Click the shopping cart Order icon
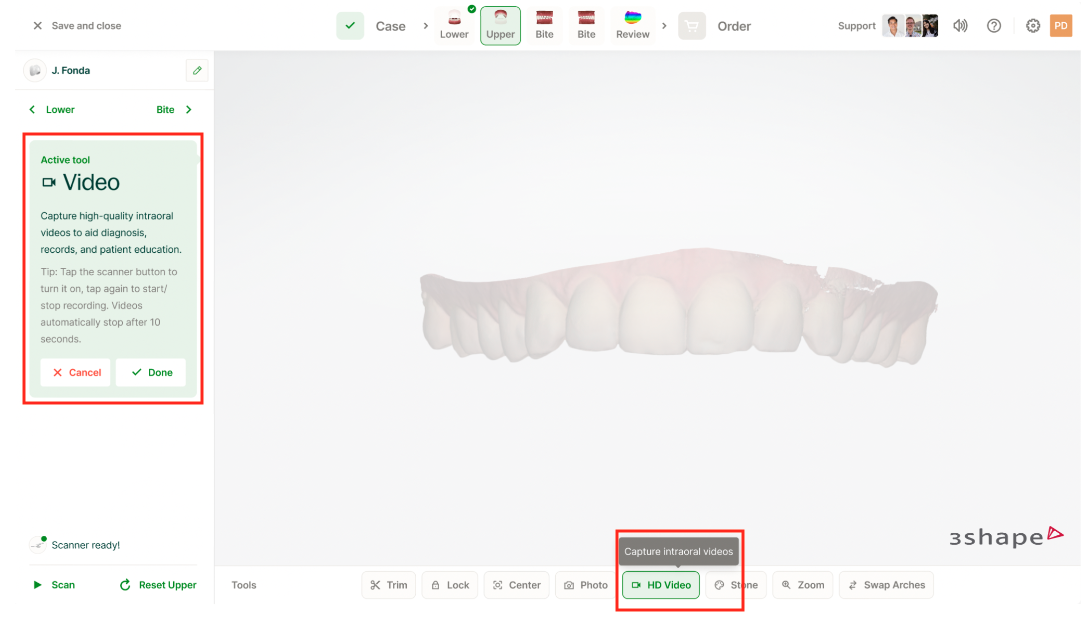This screenshot has width=1089, height=617. click(692, 26)
